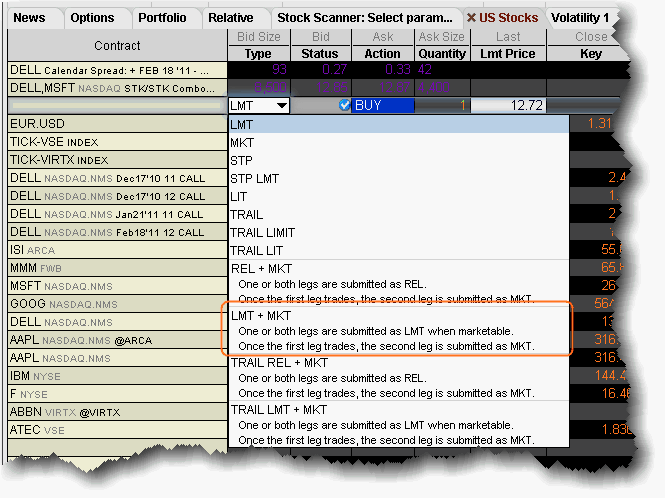Viewport: 665px width, 498px height.
Task: Select DELL Jan21'11 11 CALL row
Action: 117,214
